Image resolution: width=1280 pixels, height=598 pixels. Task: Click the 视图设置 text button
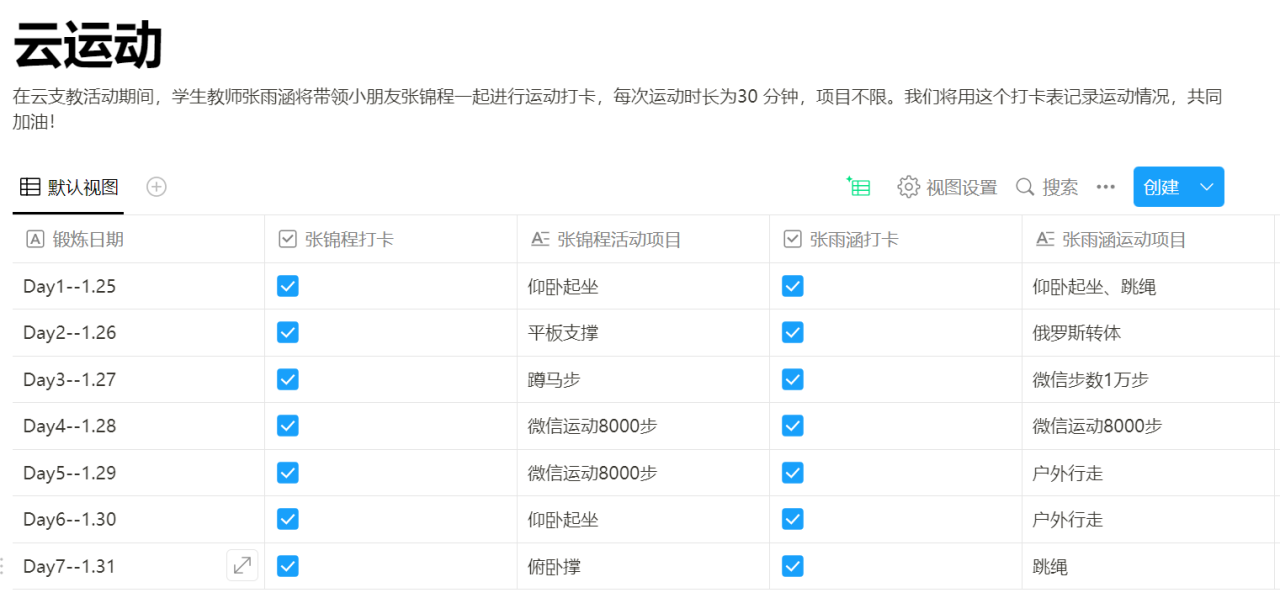click(961, 187)
